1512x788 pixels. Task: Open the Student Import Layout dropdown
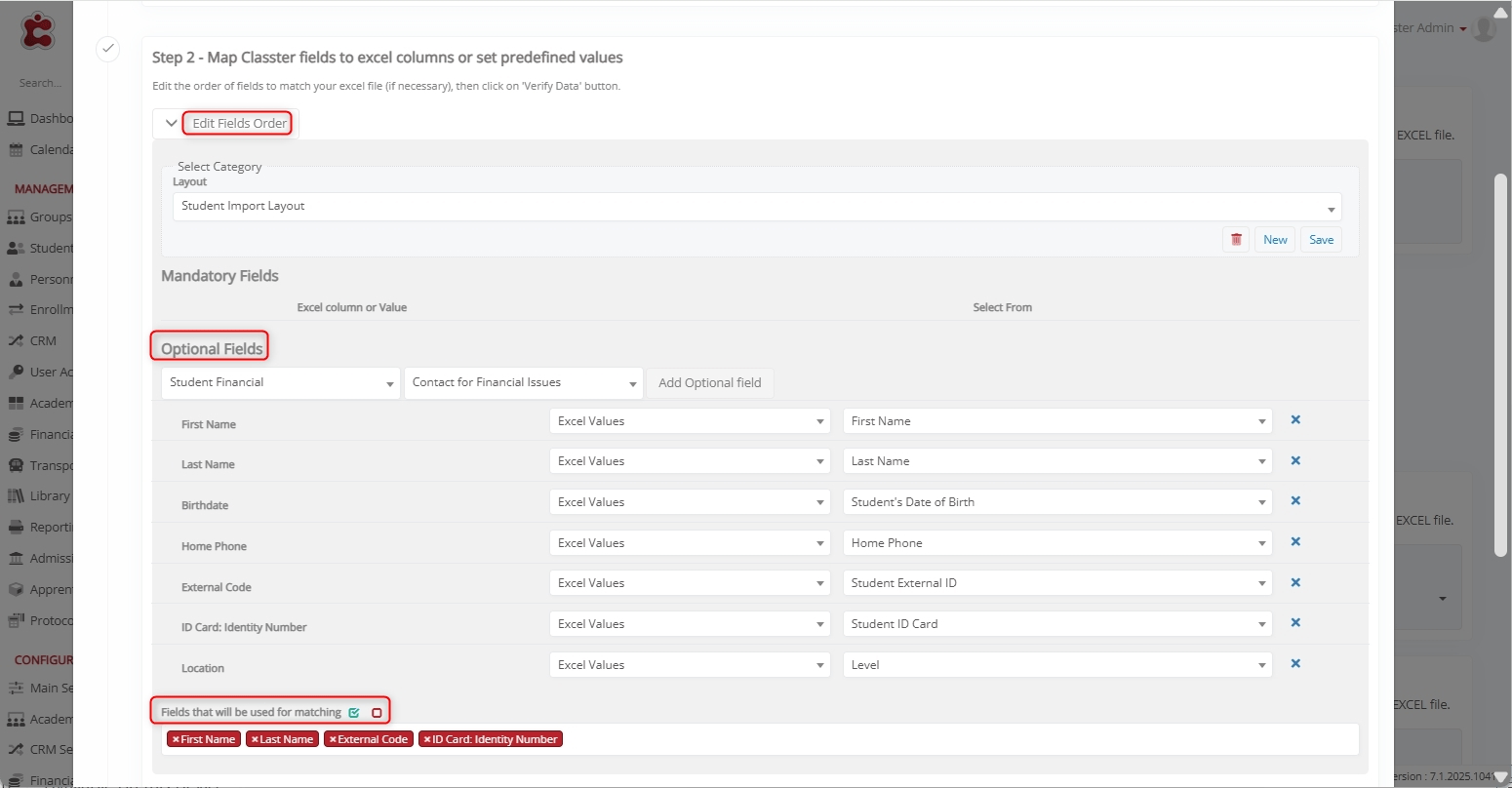(x=756, y=207)
